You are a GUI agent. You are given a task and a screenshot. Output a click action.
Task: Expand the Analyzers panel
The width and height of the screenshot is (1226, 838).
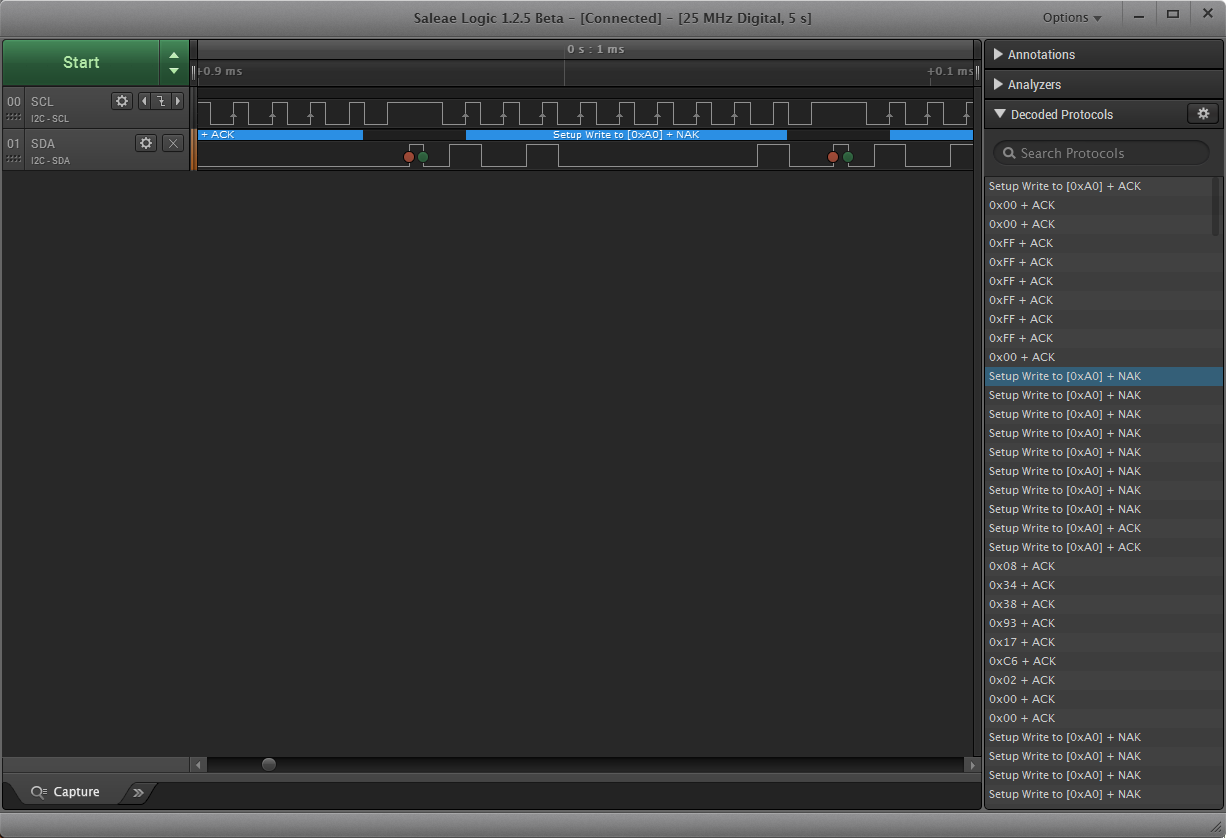(1104, 85)
